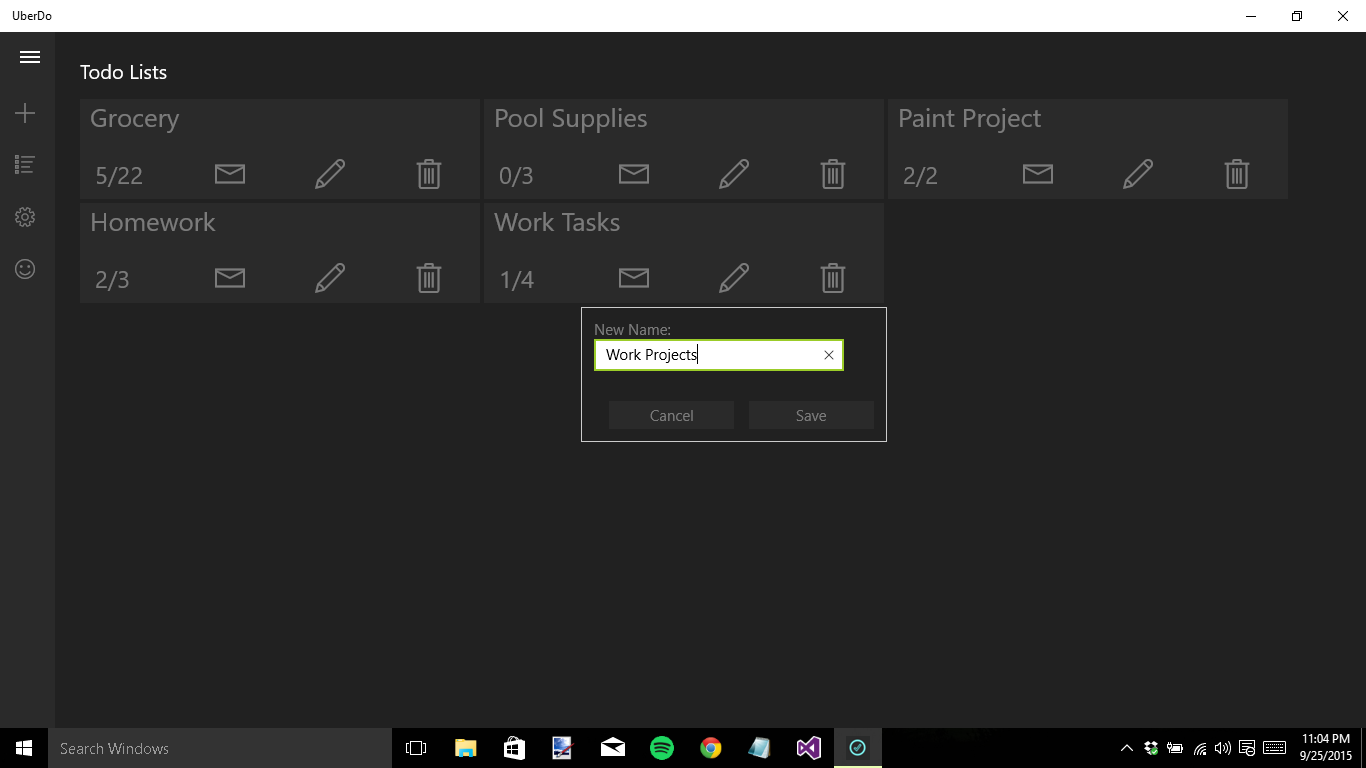
Task: Rename the Grocery list with pencil
Action: pyautogui.click(x=330, y=174)
